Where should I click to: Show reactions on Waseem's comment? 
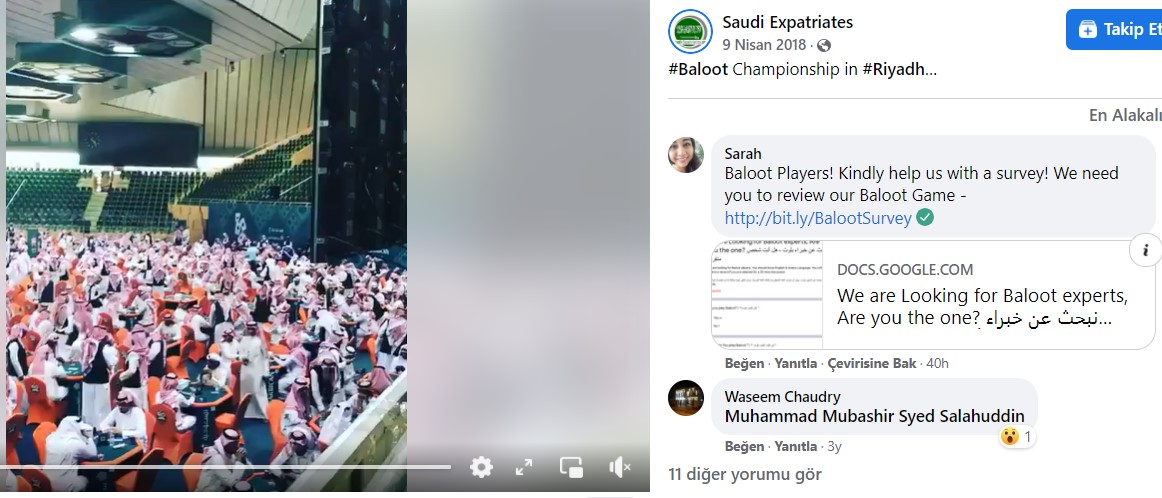click(x=1017, y=436)
